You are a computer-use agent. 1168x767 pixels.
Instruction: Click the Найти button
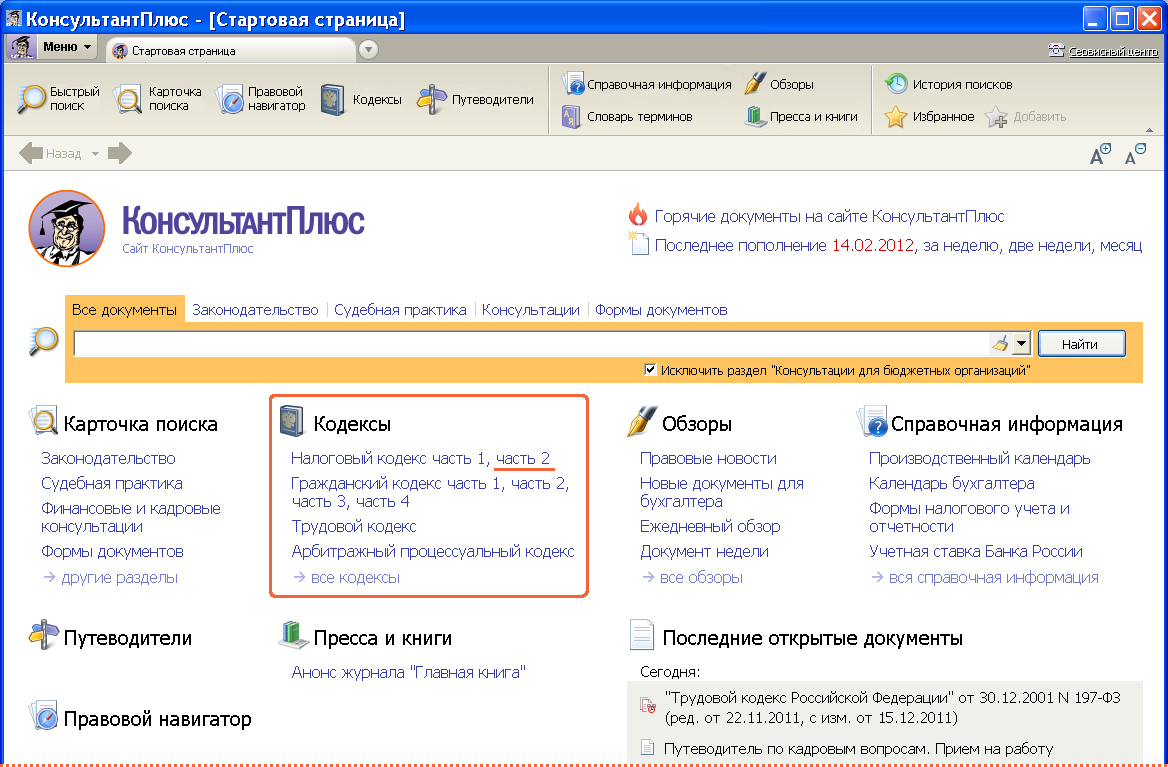(x=1081, y=343)
